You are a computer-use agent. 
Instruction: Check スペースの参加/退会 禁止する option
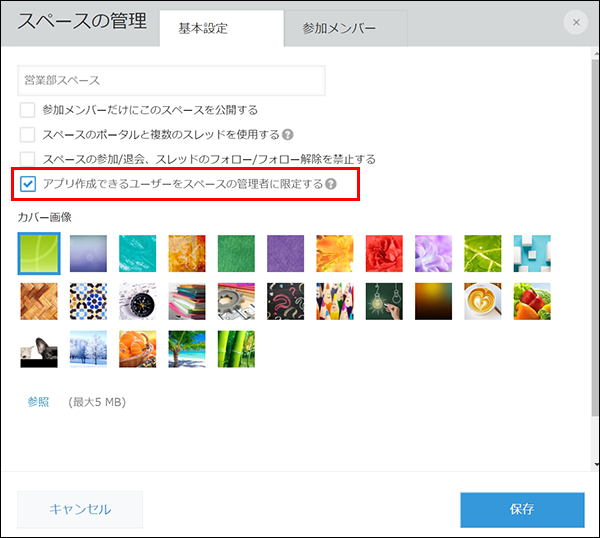tap(28, 158)
